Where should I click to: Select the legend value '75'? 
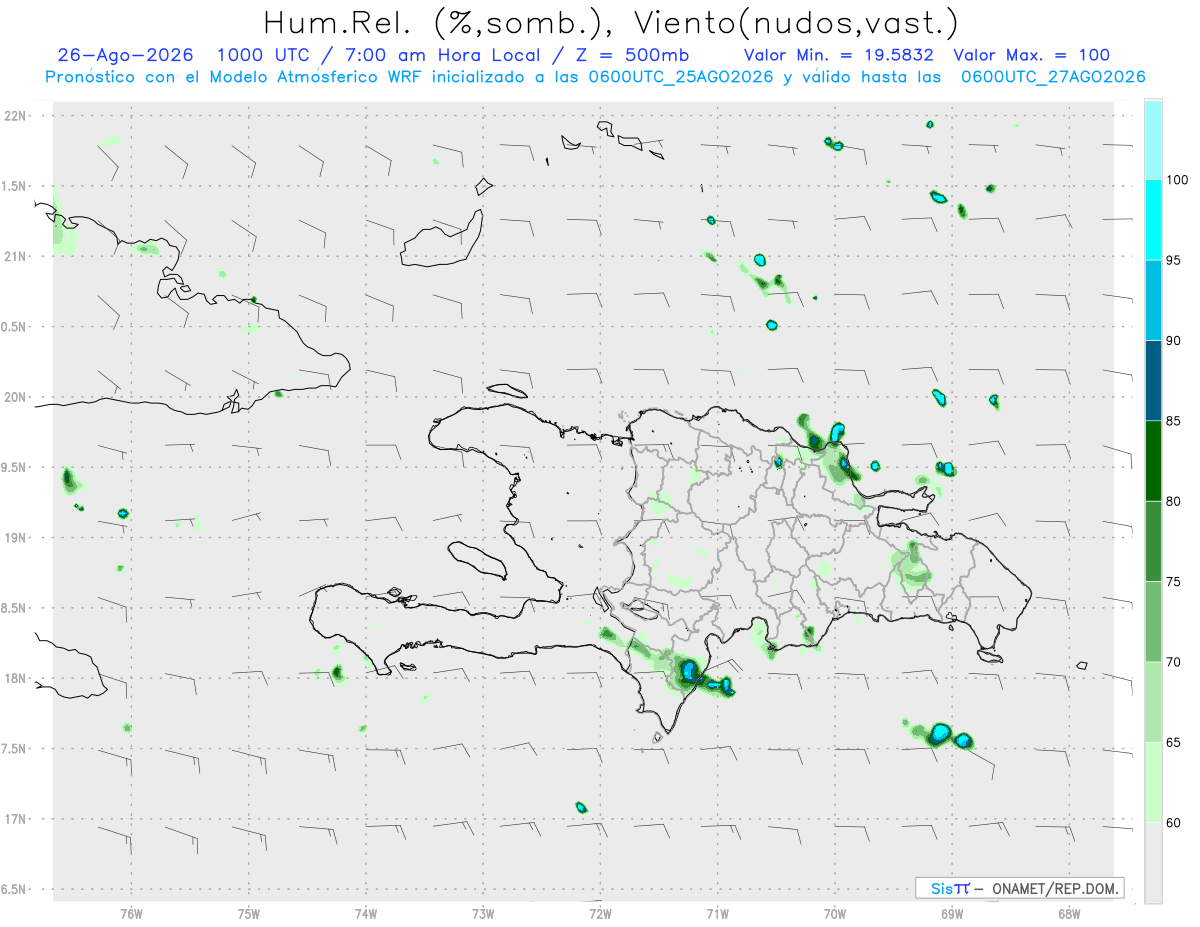(1174, 582)
